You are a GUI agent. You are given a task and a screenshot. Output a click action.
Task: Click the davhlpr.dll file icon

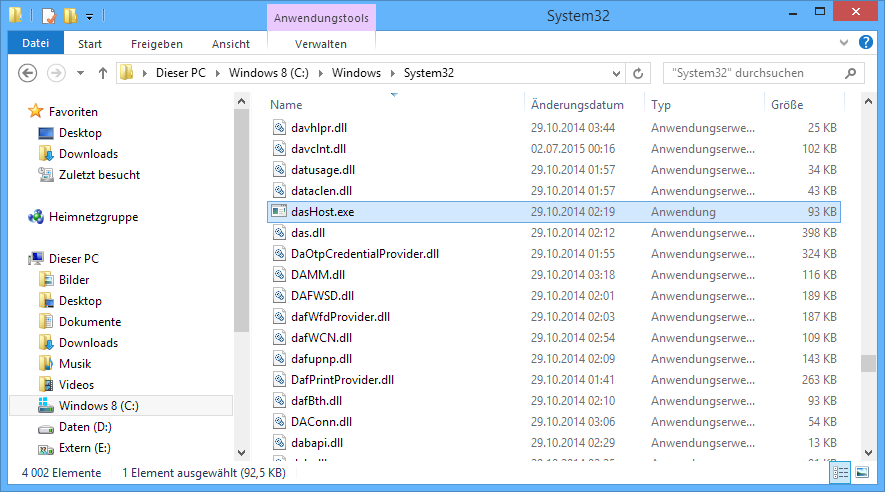pyautogui.click(x=279, y=128)
